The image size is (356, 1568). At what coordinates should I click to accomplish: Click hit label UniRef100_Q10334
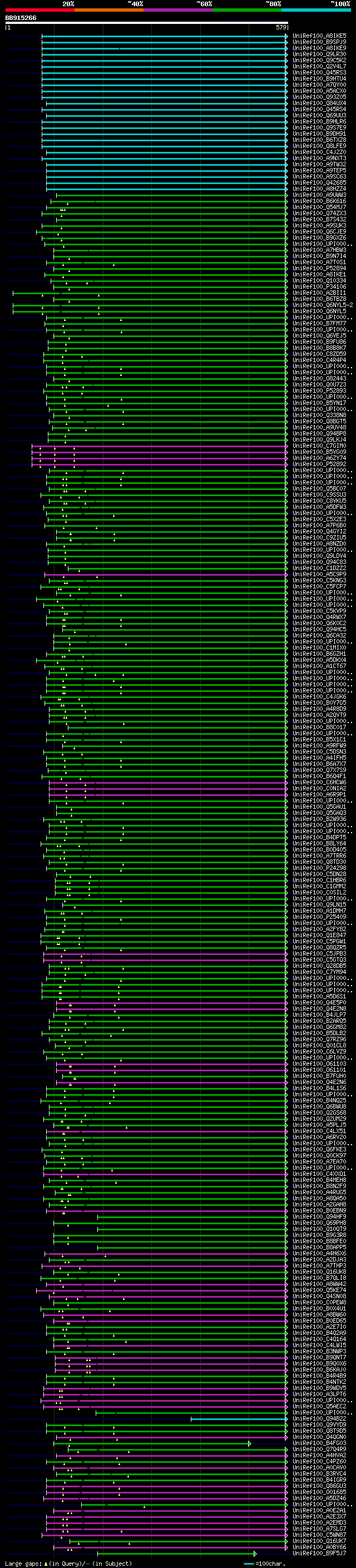[319, 280]
